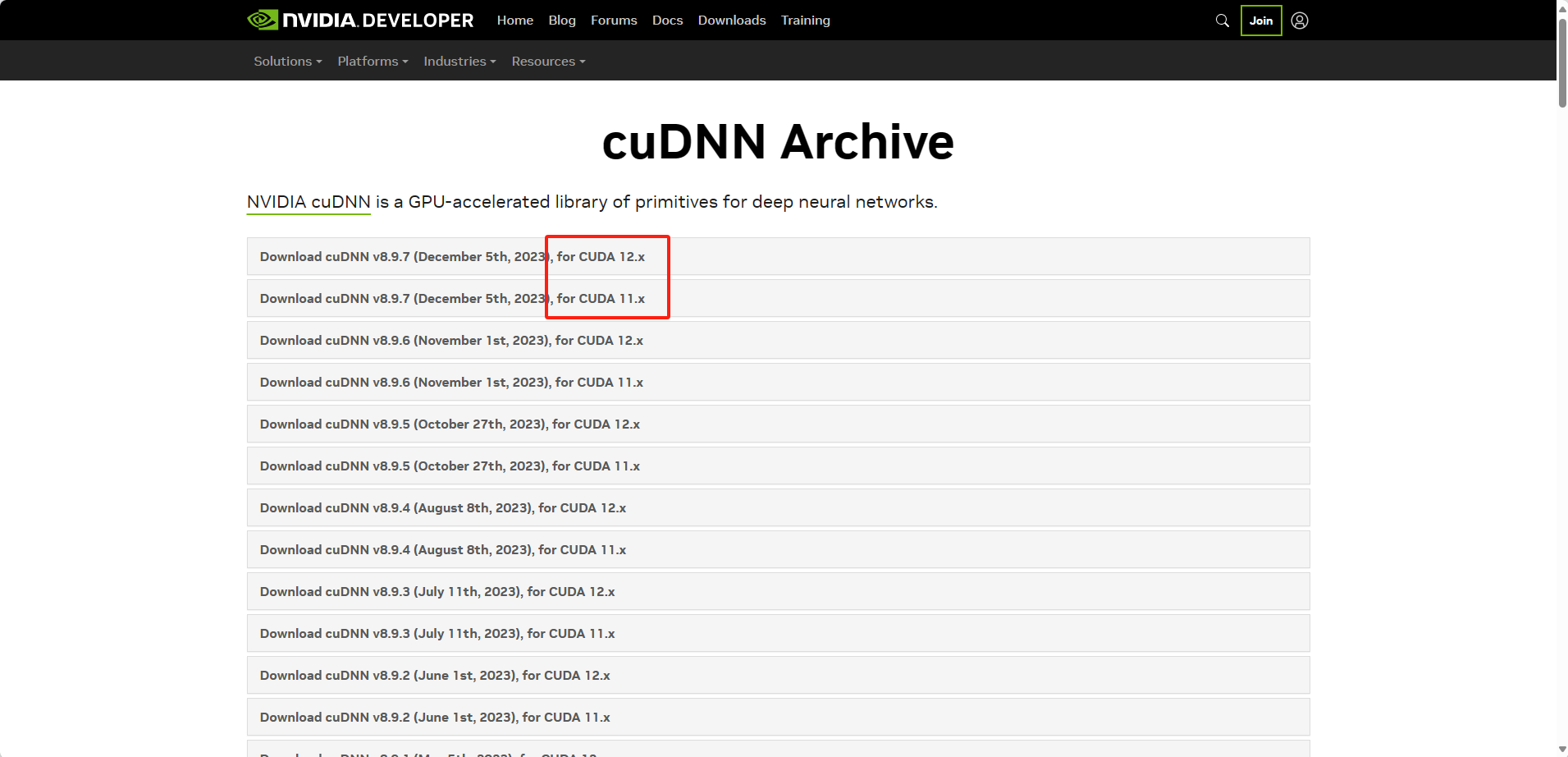This screenshot has width=1568, height=757.
Task: Open the Industries dropdown
Action: point(459,61)
